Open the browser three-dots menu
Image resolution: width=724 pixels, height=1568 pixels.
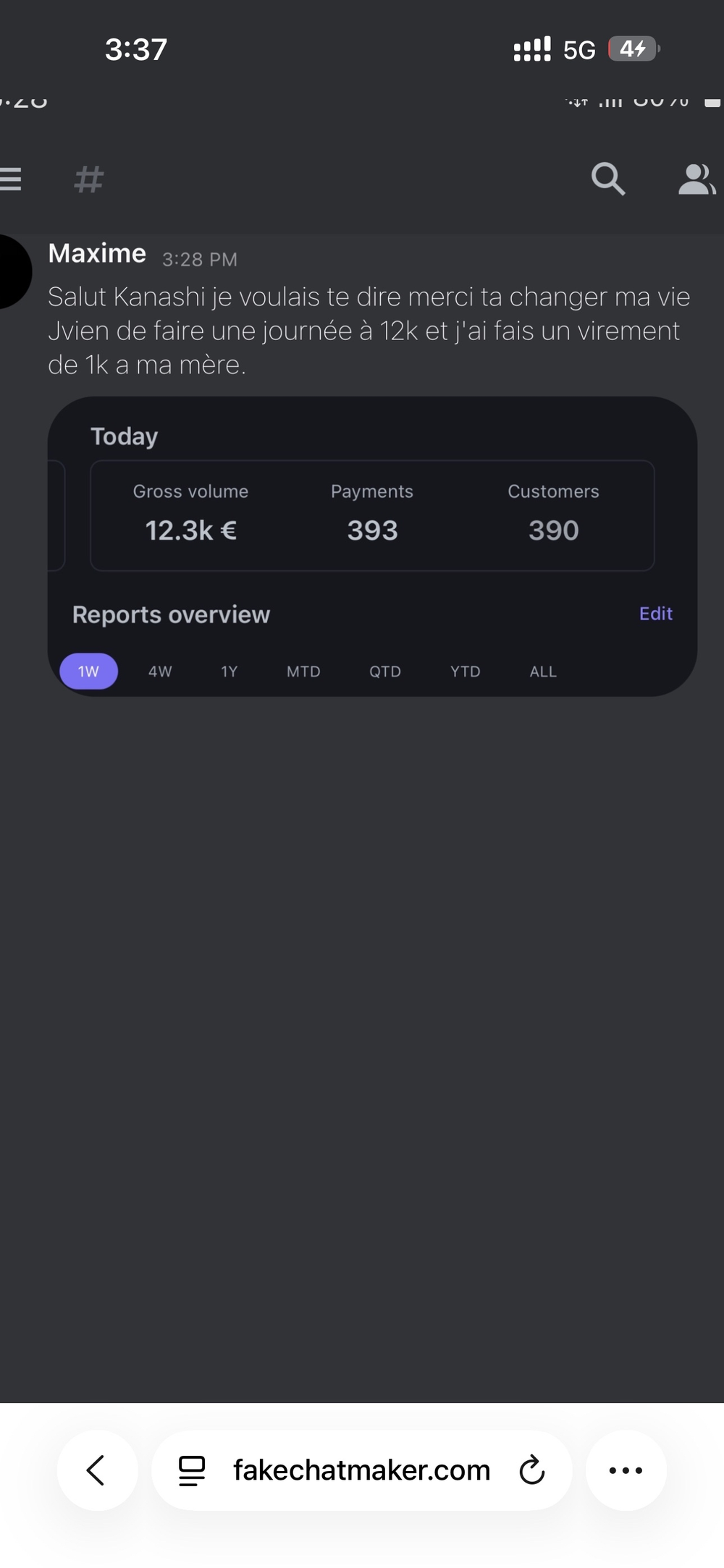pos(626,1470)
